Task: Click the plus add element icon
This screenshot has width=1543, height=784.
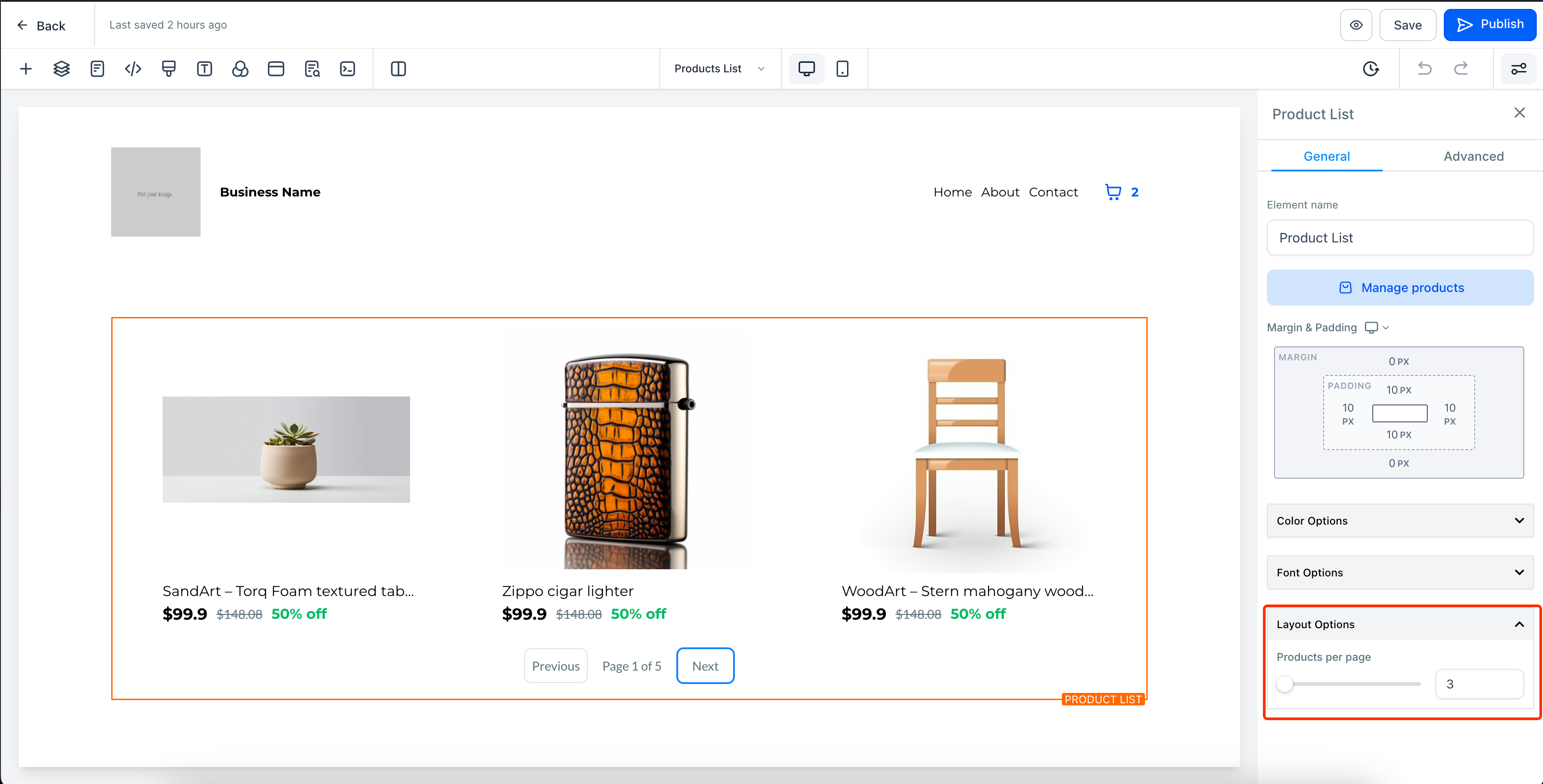Action: (26, 69)
